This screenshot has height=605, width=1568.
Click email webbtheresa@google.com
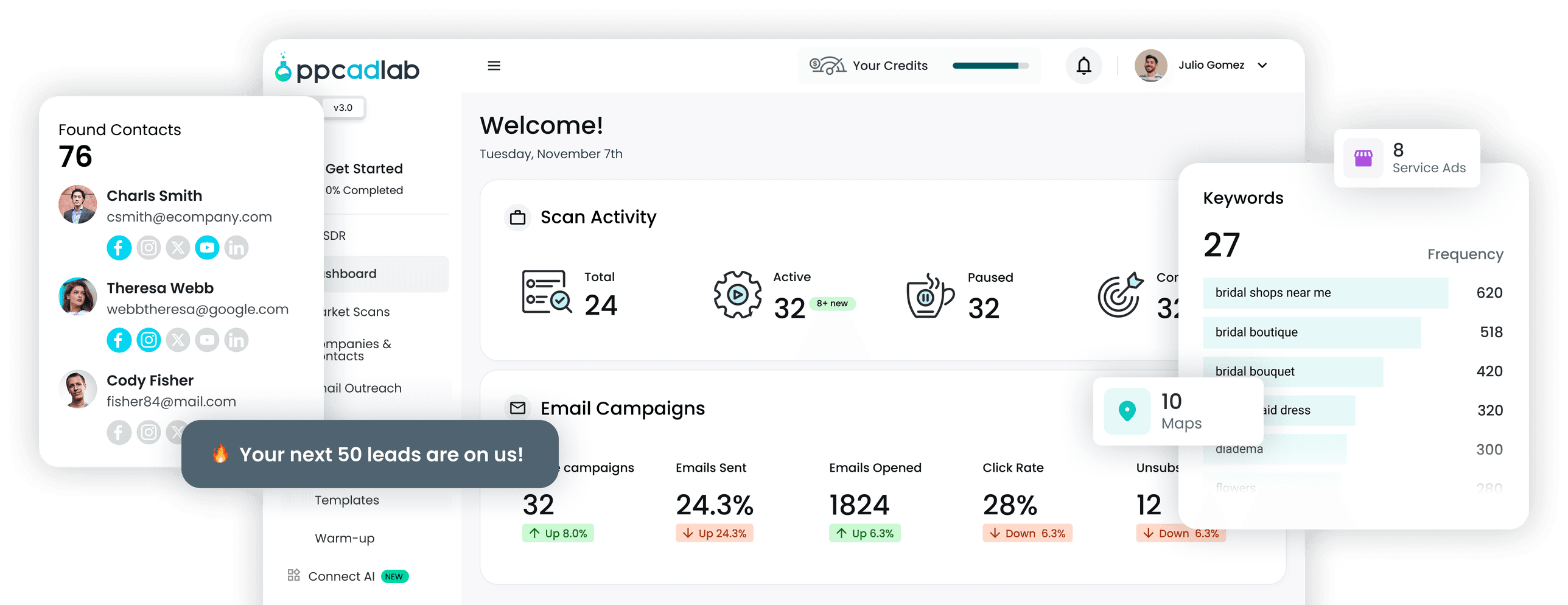click(x=197, y=309)
